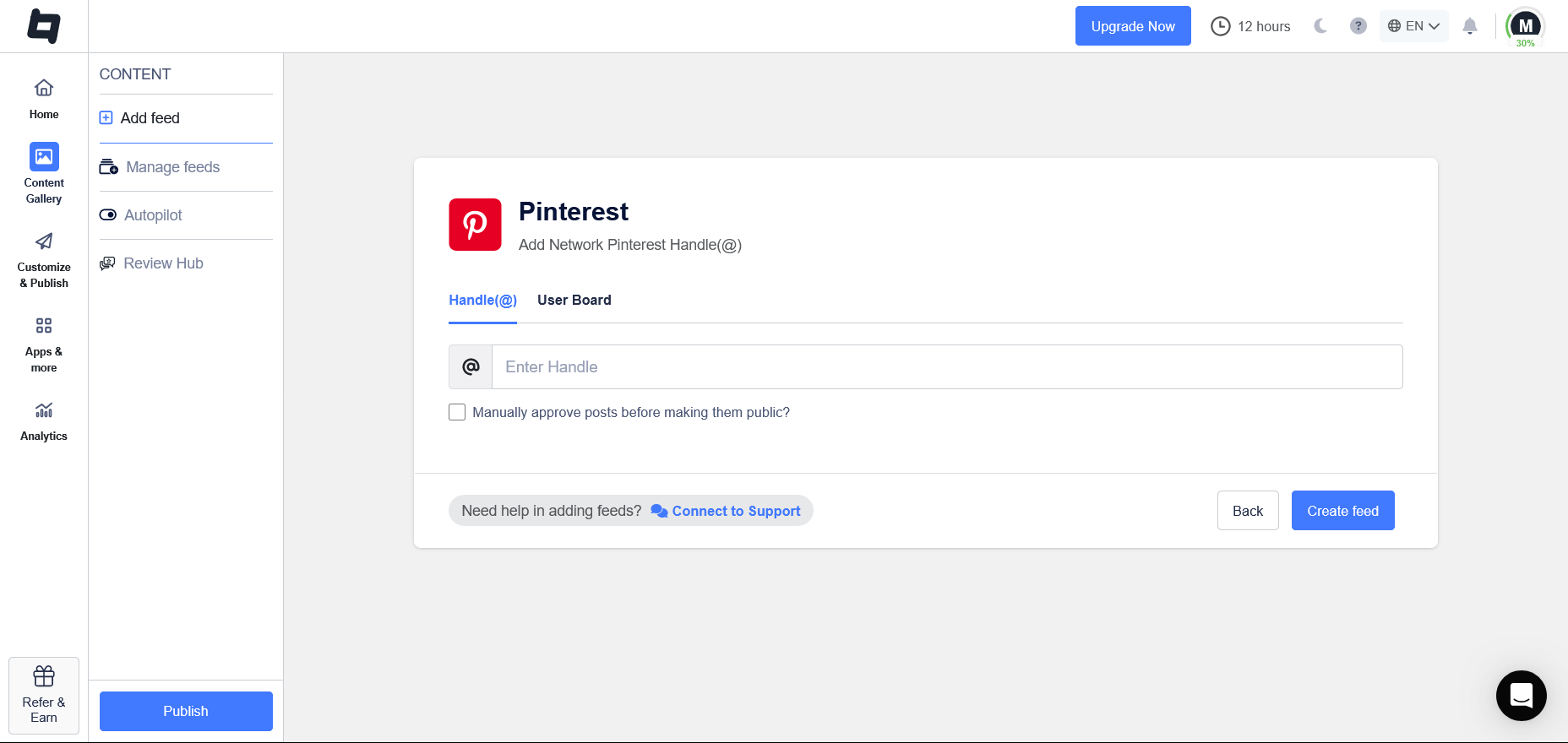The width and height of the screenshot is (1568, 743).
Task: Click the 'Add Network Pinterest Handle(@)' subtitle
Action: click(x=630, y=245)
